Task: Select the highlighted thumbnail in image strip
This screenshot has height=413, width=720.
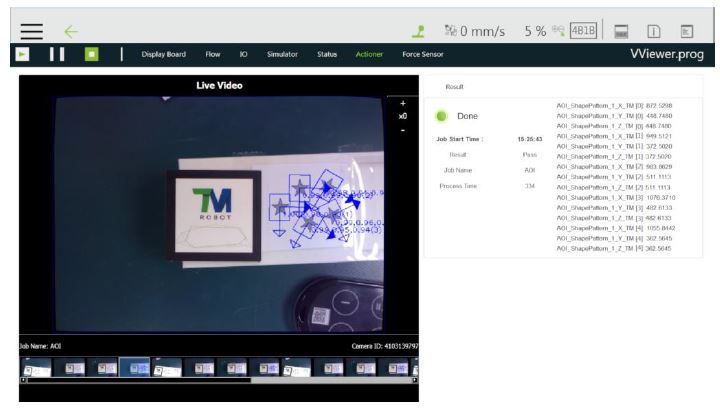Action: [x=134, y=367]
